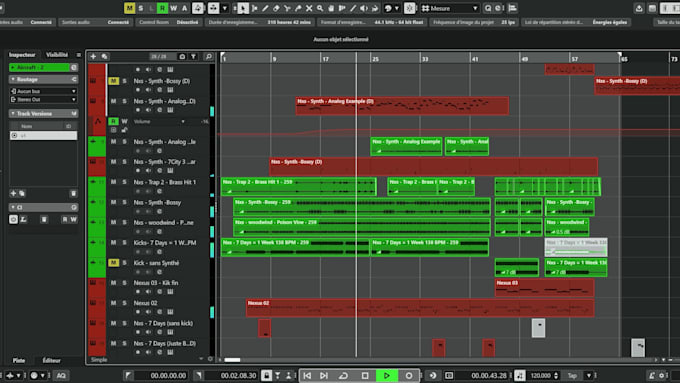Select the Nexus 03 MIDI clip
This screenshot has height=383, width=680.
(544, 288)
